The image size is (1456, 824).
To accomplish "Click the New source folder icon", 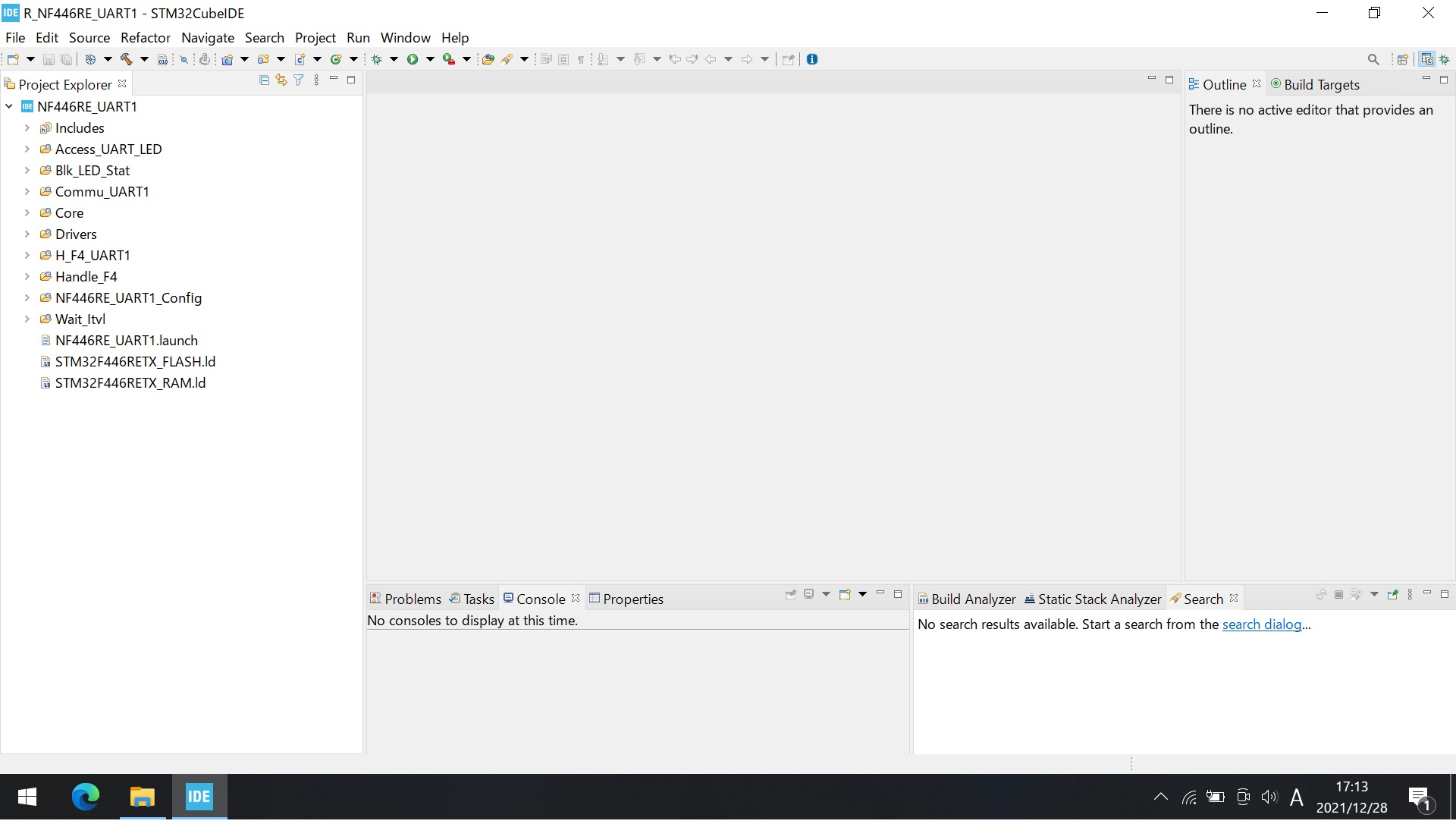I will 263,59.
